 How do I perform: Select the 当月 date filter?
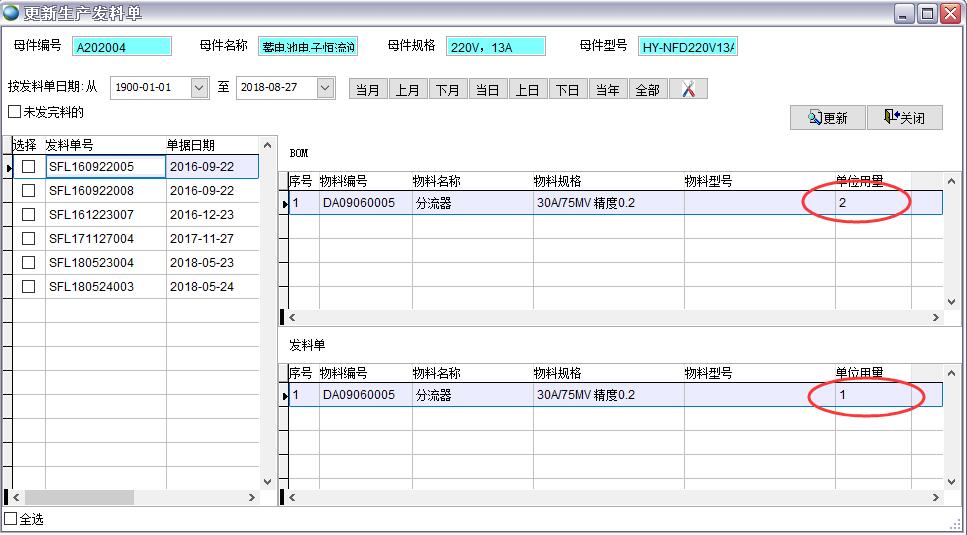pyautogui.click(x=368, y=89)
